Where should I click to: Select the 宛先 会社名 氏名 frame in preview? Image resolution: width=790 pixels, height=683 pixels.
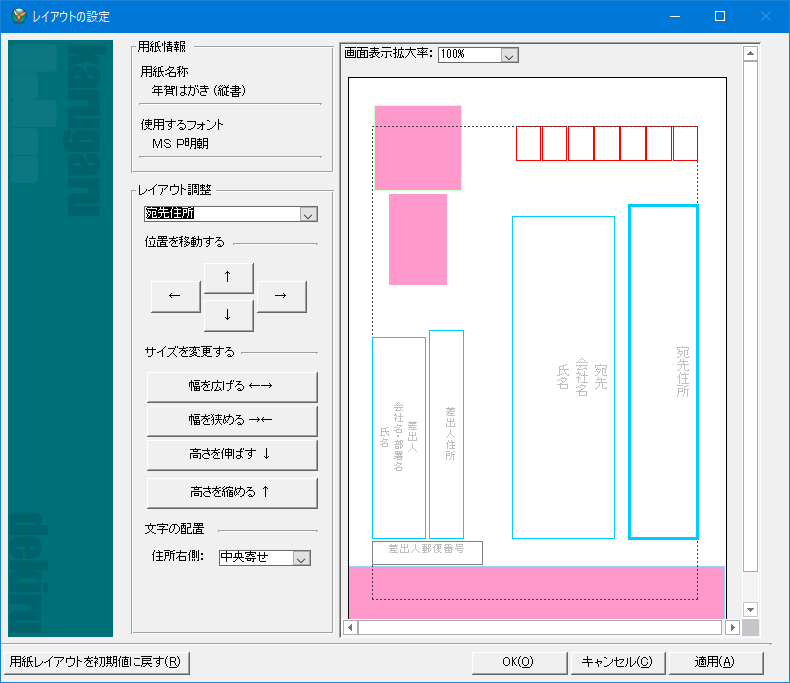(563, 377)
